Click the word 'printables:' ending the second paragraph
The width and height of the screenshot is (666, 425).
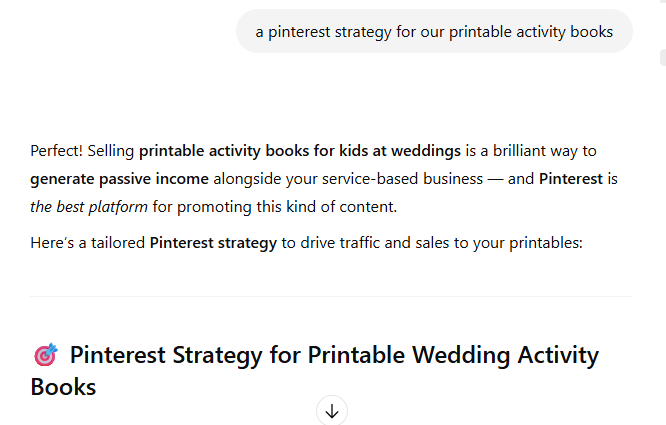point(546,243)
